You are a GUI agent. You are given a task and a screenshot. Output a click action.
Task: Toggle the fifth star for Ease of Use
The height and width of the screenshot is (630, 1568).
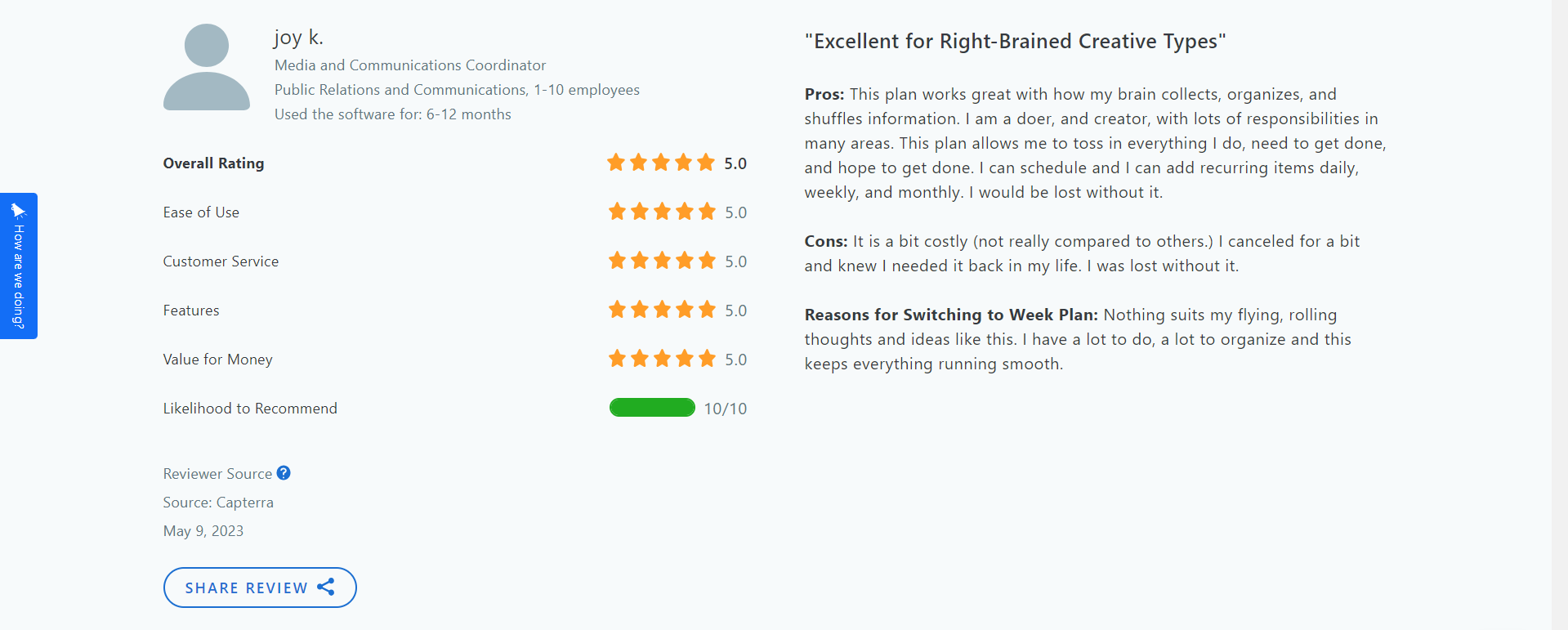706,212
